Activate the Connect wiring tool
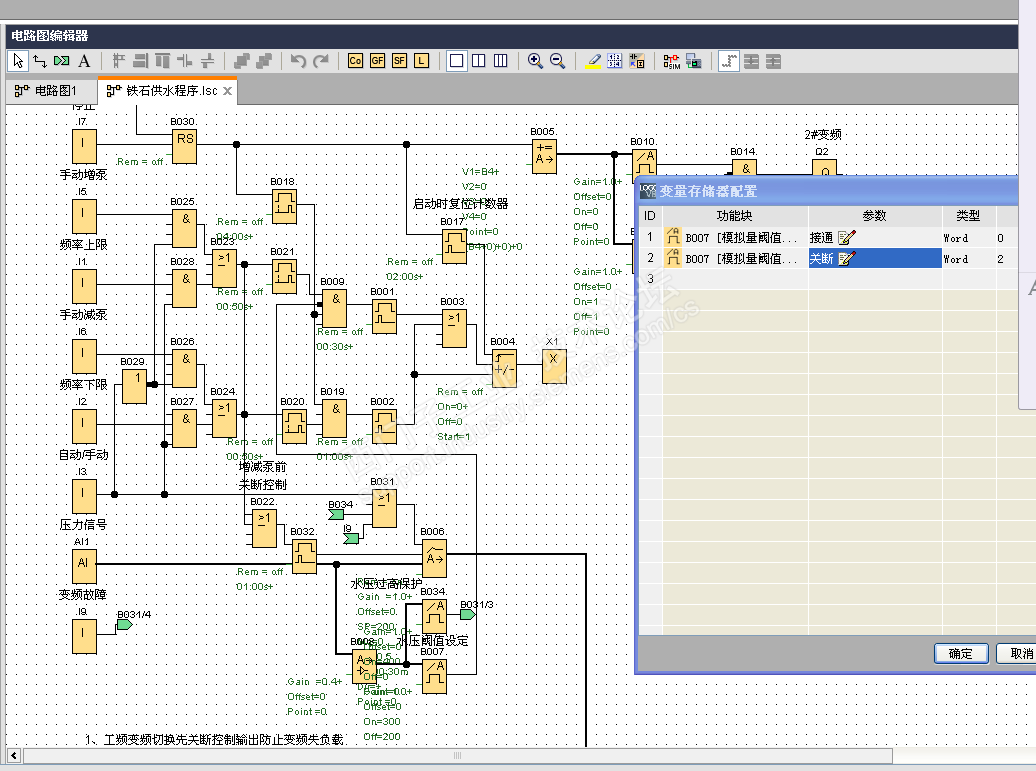The image size is (1036, 771). coord(40,61)
